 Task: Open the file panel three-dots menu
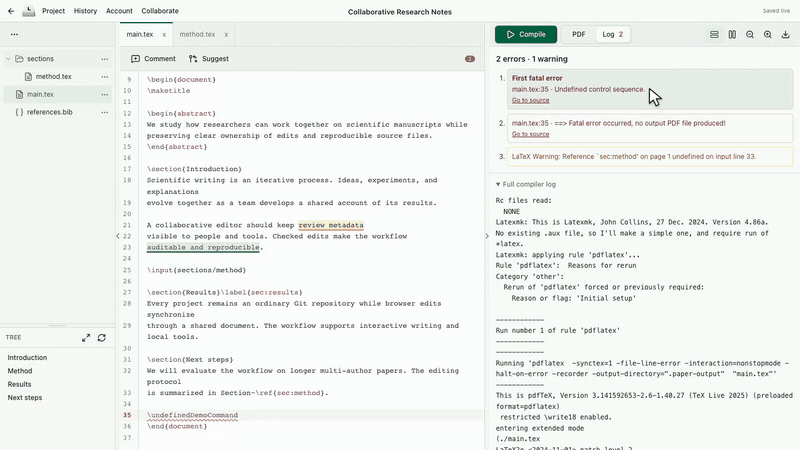[x=14, y=34]
